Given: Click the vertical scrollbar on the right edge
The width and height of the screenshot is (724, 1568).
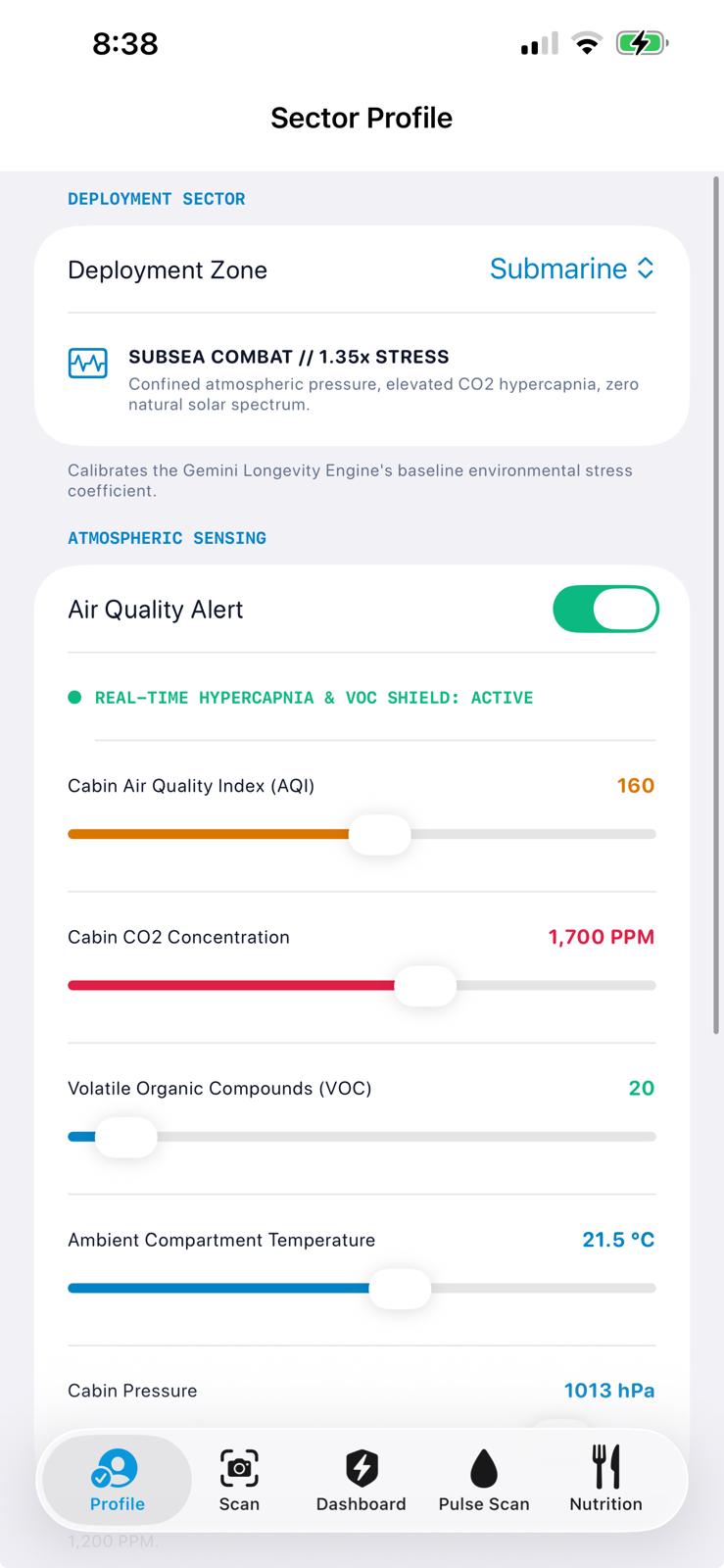Looking at the screenshot, I should [x=716, y=605].
